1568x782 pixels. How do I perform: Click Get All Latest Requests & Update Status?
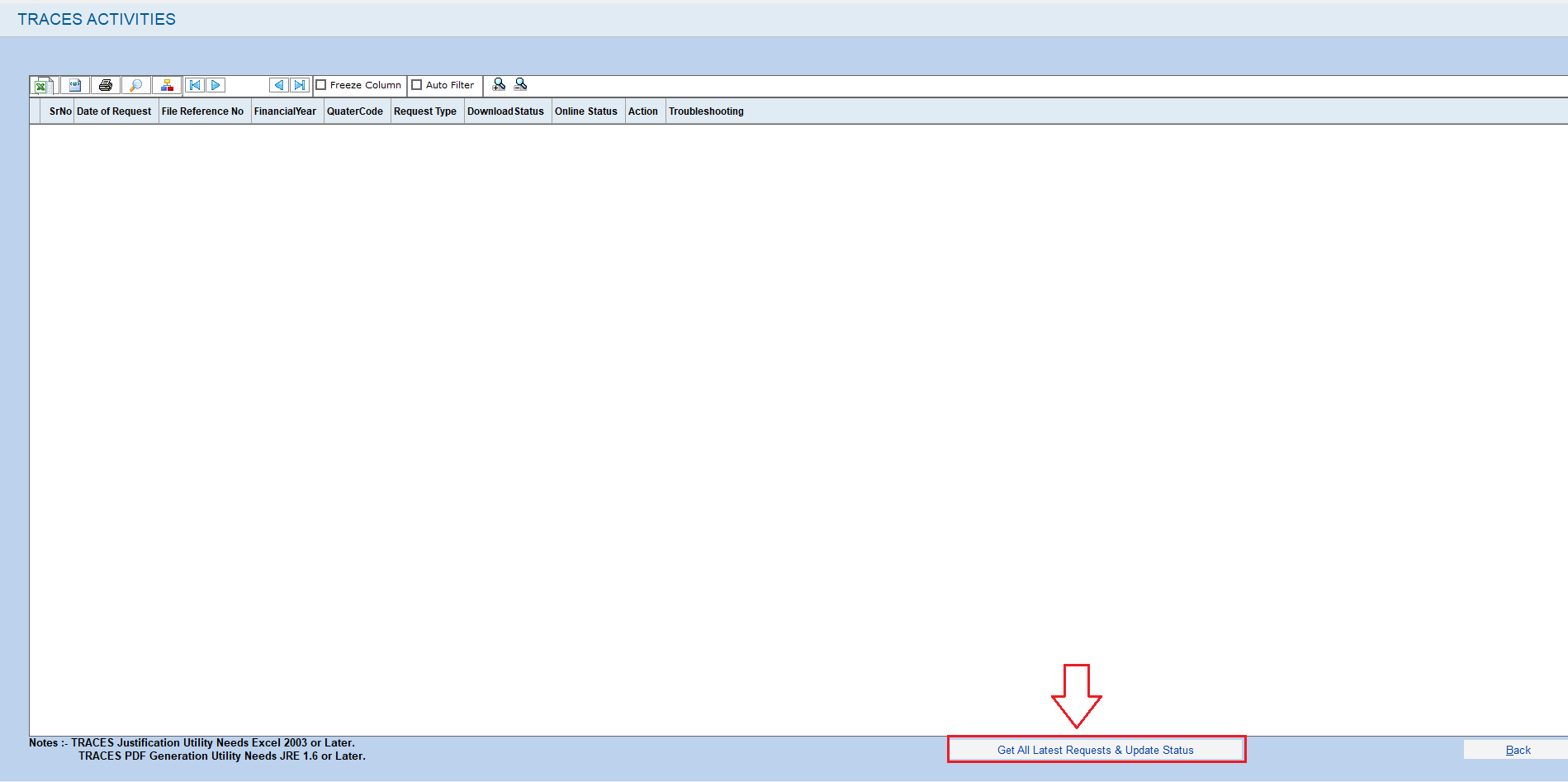1096,750
